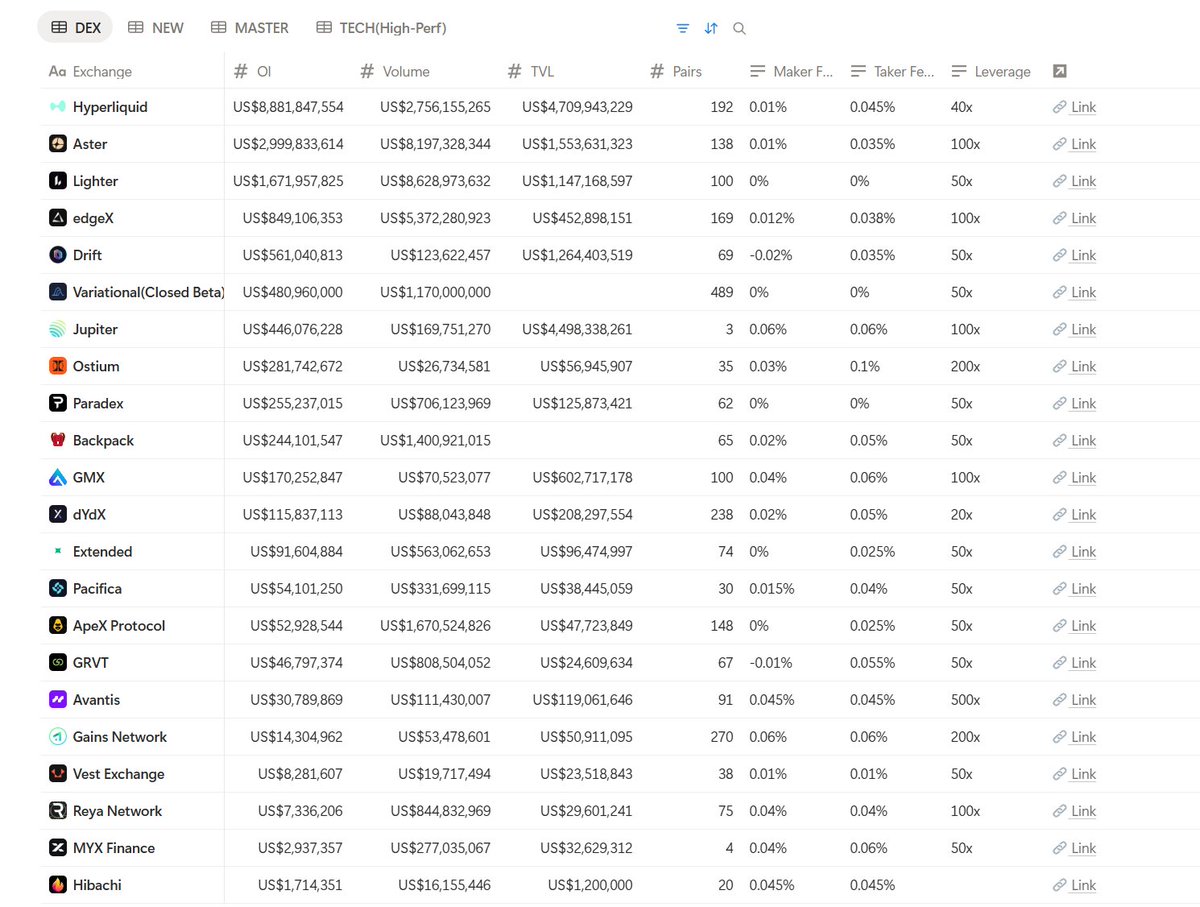Open the Link for Avantis

(x=1075, y=699)
